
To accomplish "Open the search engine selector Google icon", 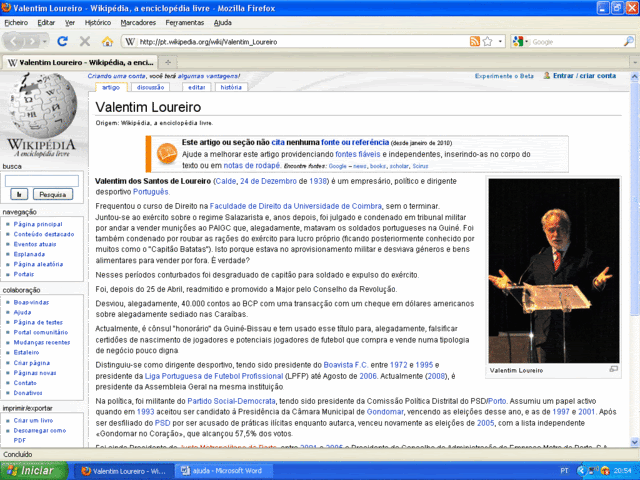I will pyautogui.click(x=520, y=41).
